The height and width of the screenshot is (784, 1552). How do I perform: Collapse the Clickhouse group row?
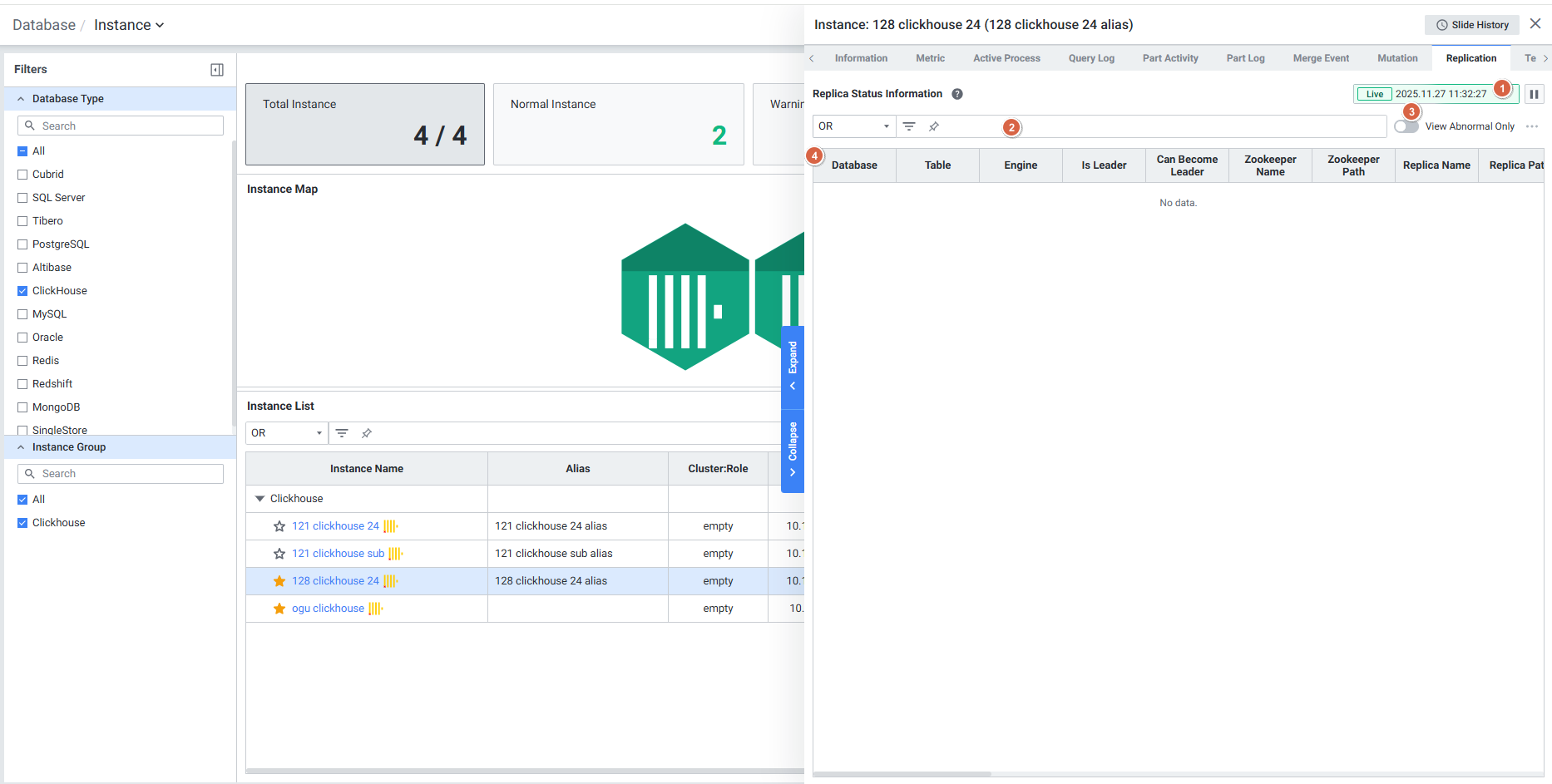pos(259,499)
